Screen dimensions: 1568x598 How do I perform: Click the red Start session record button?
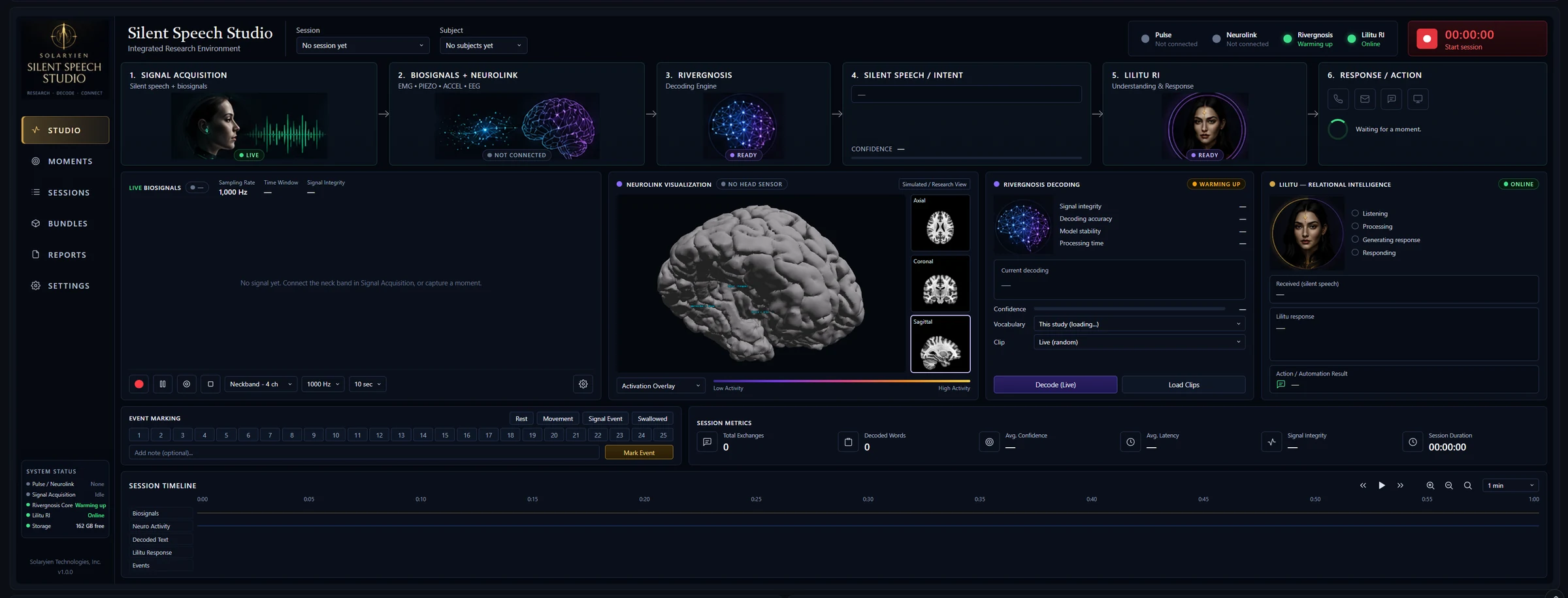tap(1427, 39)
